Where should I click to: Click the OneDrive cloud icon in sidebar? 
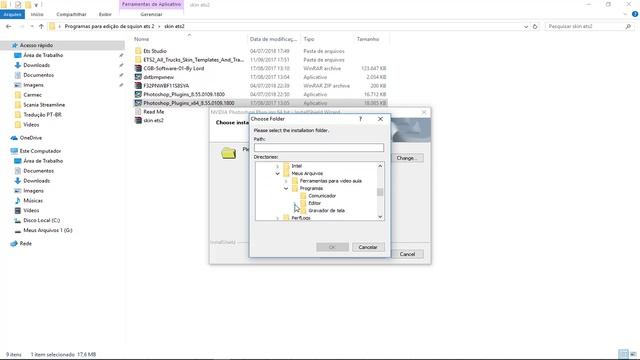(x=14, y=138)
